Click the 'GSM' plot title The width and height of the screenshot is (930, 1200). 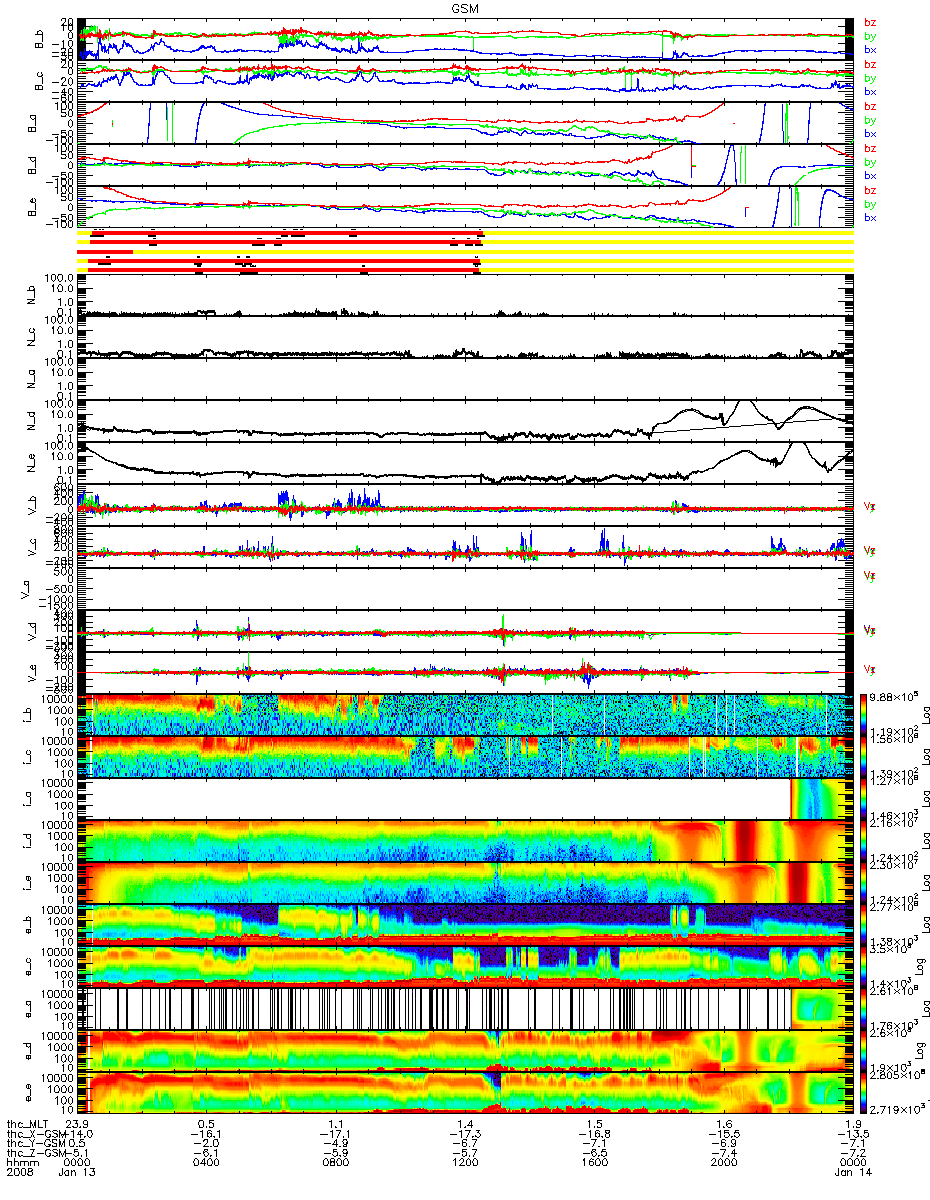click(465, 7)
